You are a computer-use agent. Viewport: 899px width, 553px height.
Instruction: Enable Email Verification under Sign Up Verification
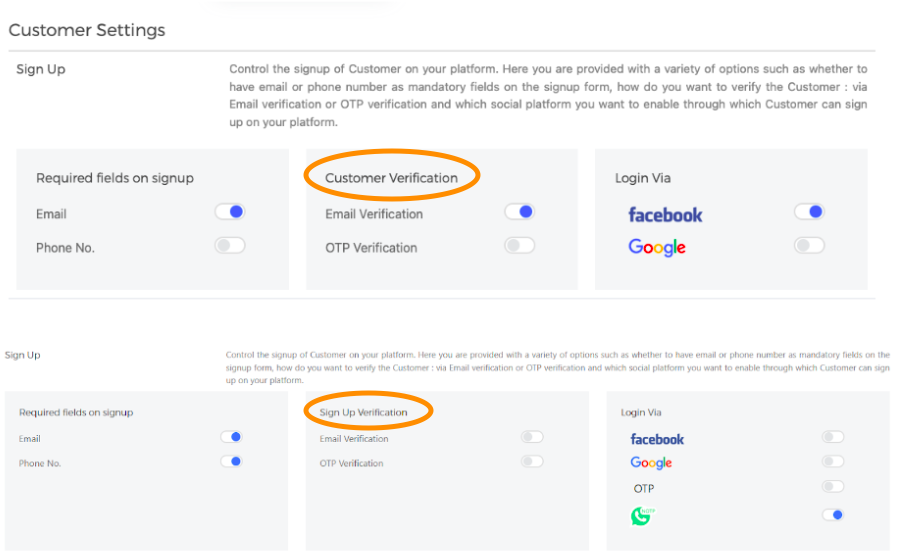tap(532, 437)
